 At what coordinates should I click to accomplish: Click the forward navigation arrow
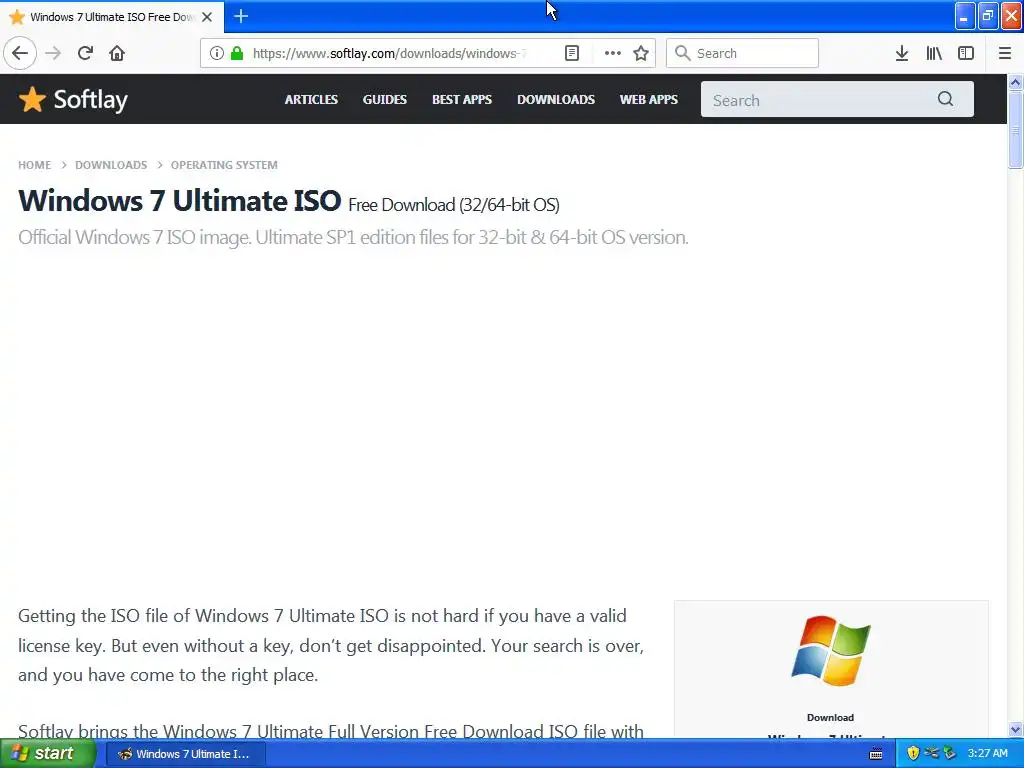coord(53,53)
